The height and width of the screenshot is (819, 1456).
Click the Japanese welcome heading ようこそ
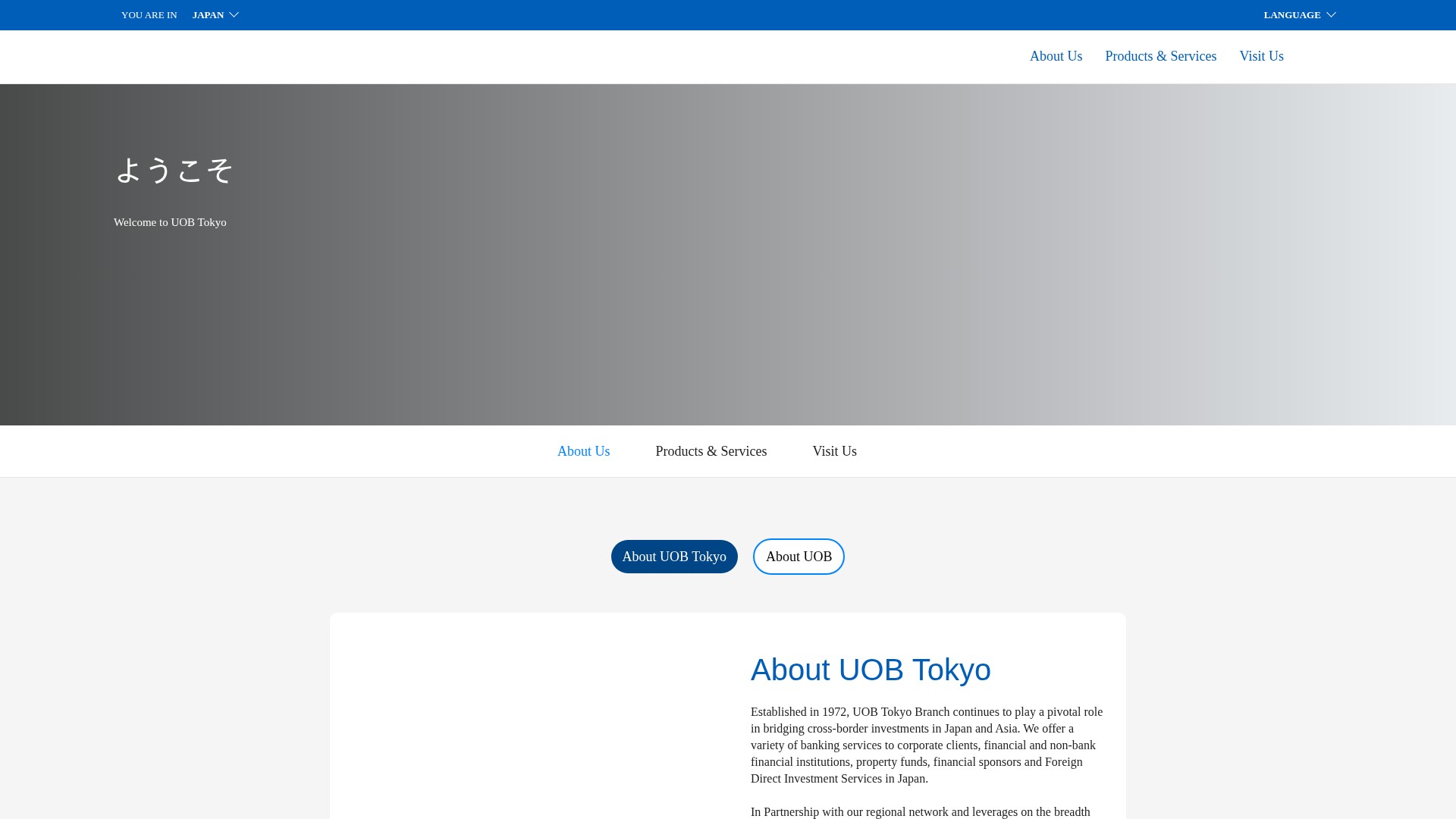[x=174, y=170]
